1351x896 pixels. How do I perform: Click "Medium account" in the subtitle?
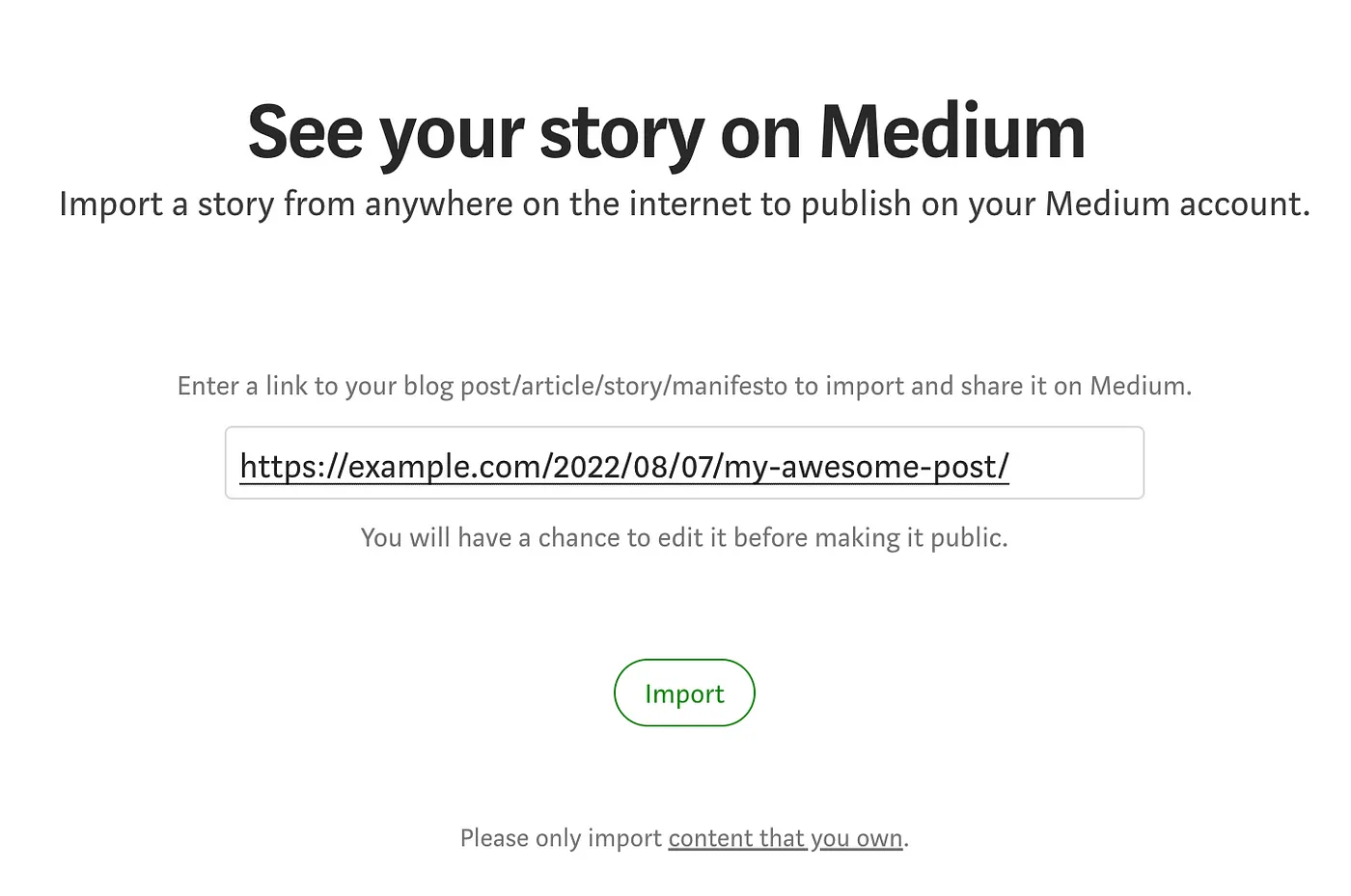[1177, 204]
